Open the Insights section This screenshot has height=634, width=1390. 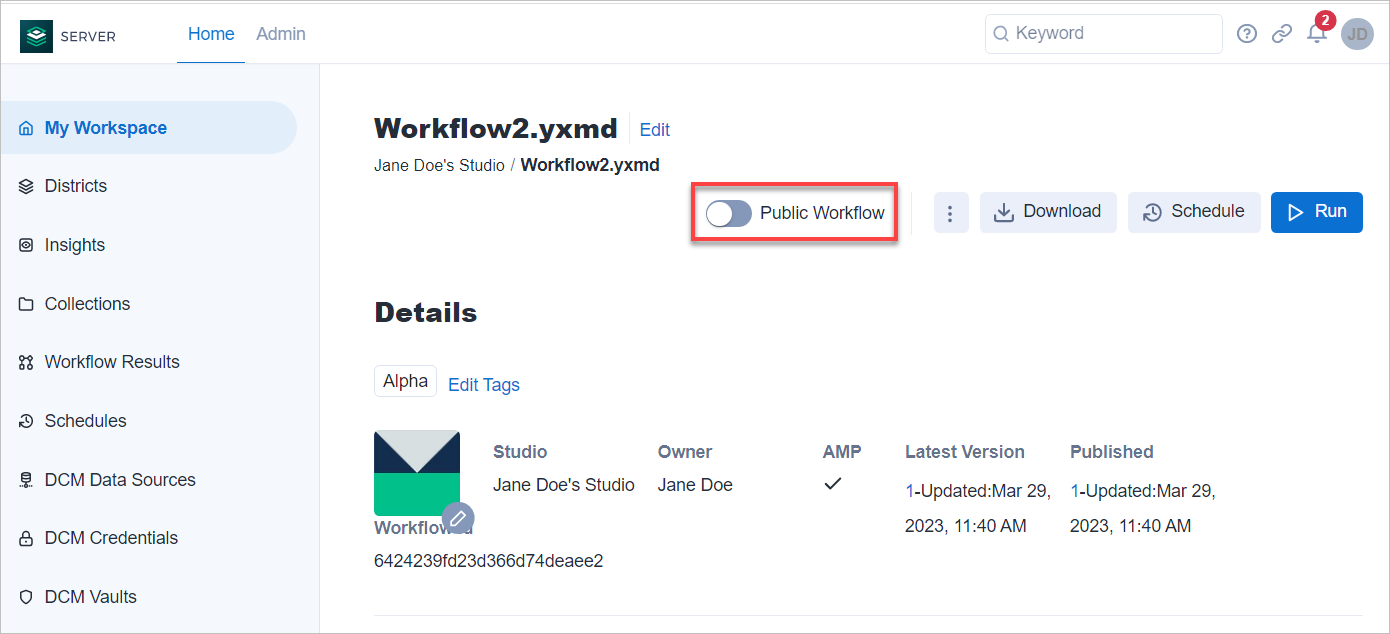[x=73, y=244]
